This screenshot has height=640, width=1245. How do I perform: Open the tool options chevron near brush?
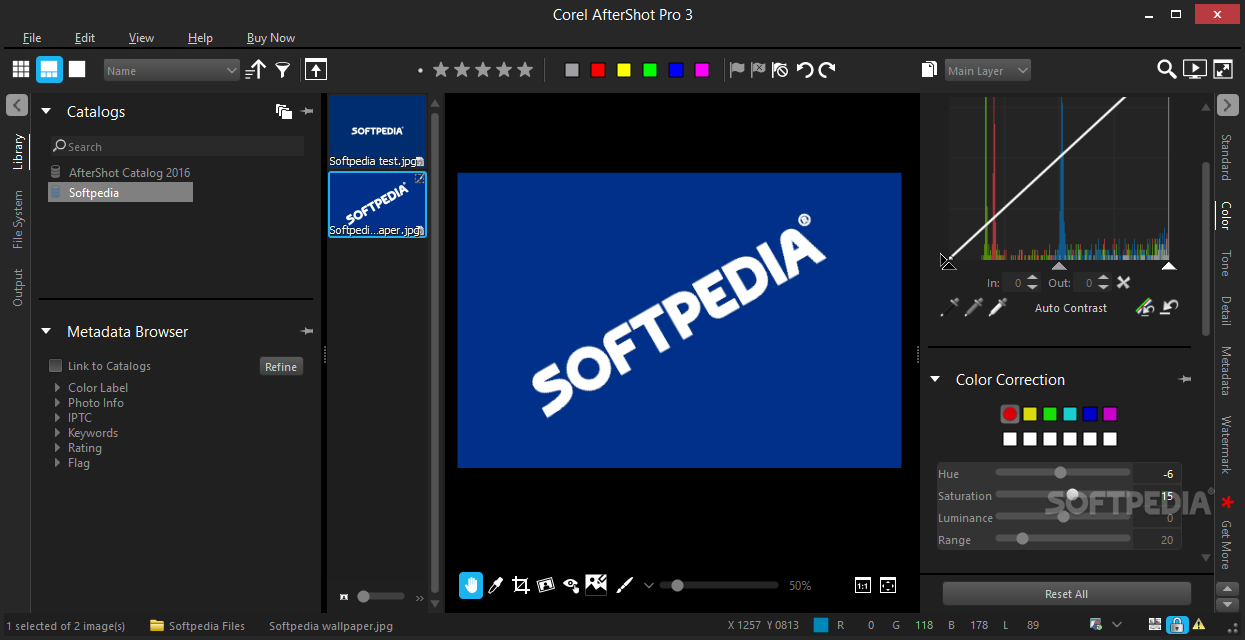[x=648, y=586]
